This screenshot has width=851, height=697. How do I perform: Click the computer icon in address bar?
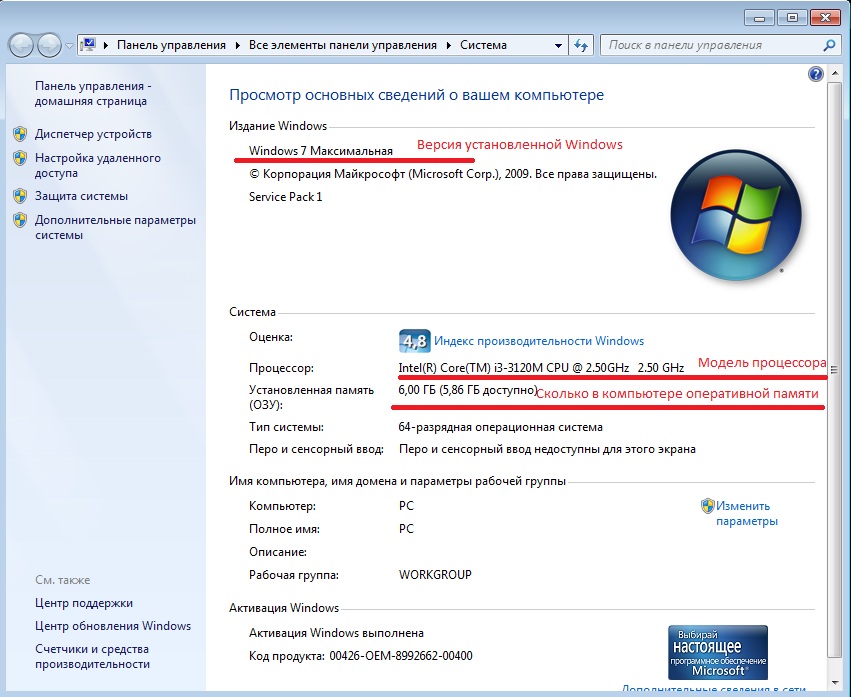pyautogui.click(x=88, y=45)
